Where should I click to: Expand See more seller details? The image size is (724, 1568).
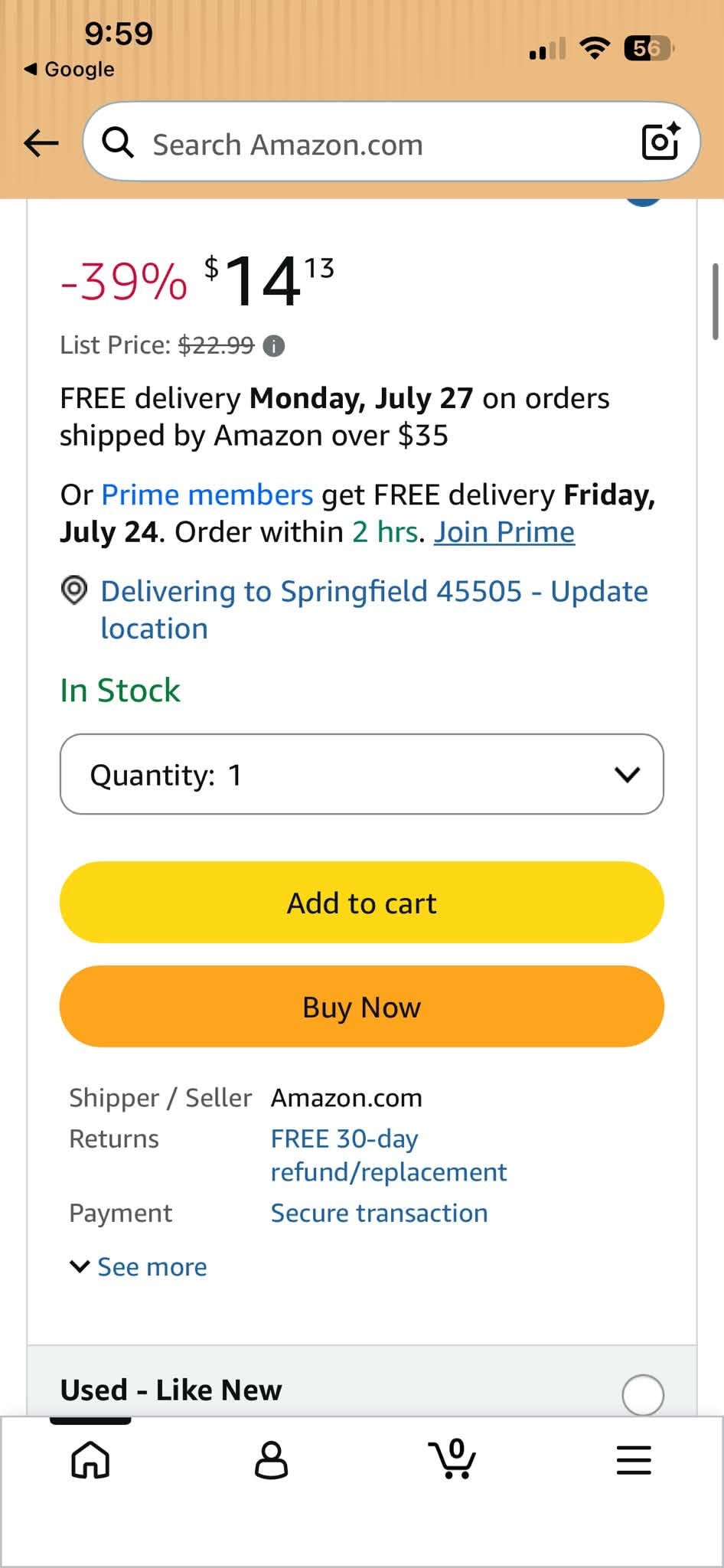coord(139,1267)
